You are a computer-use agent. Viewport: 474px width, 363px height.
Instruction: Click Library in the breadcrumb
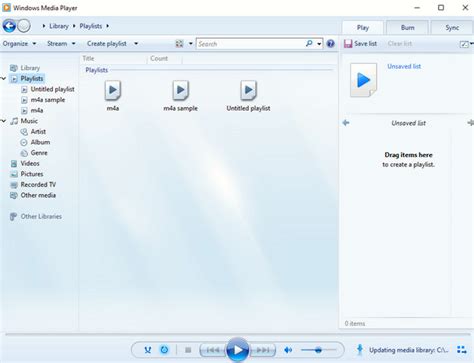[x=59, y=26]
